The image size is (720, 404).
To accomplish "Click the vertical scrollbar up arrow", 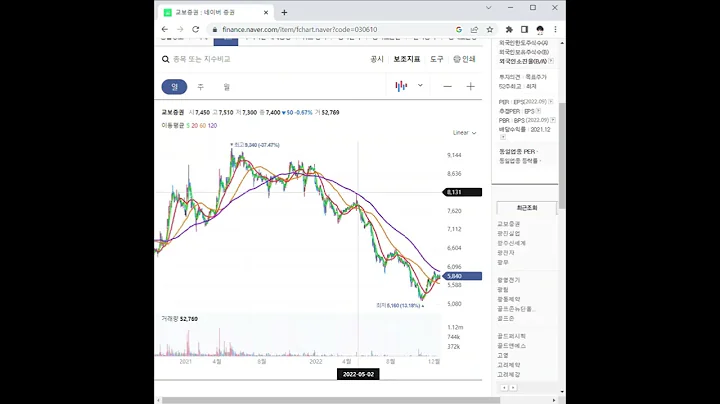I will point(562,43).
